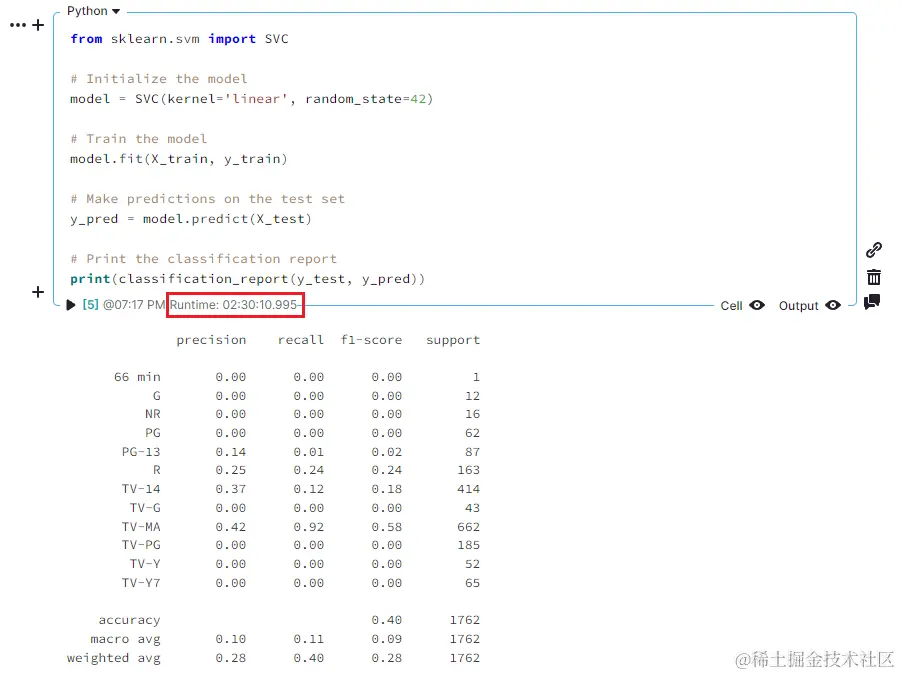The height and width of the screenshot is (676, 901).
Task: Copy the cell link with chain icon
Action: pos(873,249)
